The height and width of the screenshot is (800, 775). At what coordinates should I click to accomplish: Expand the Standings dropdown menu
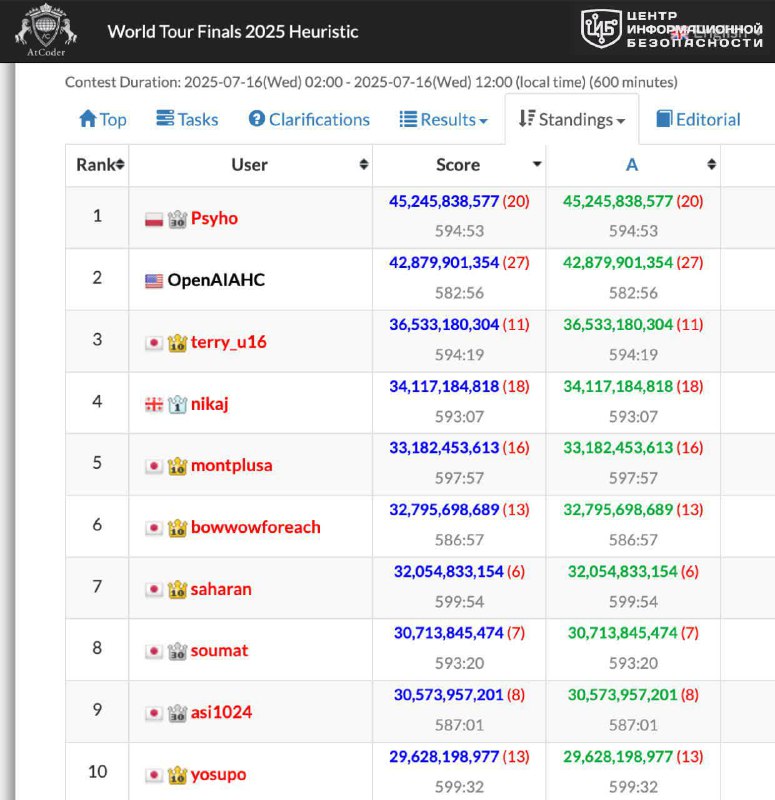[x=571, y=119]
